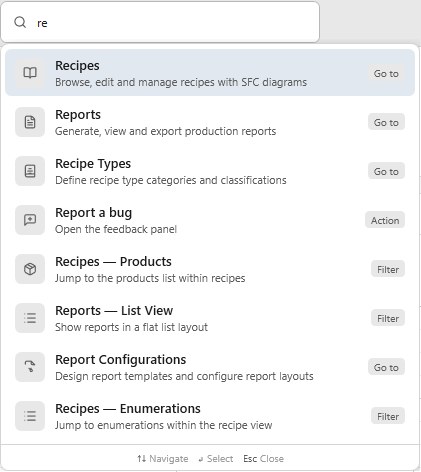This screenshot has width=421, height=472.
Task: Click Go to badge on Reports row
Action: [386, 122]
